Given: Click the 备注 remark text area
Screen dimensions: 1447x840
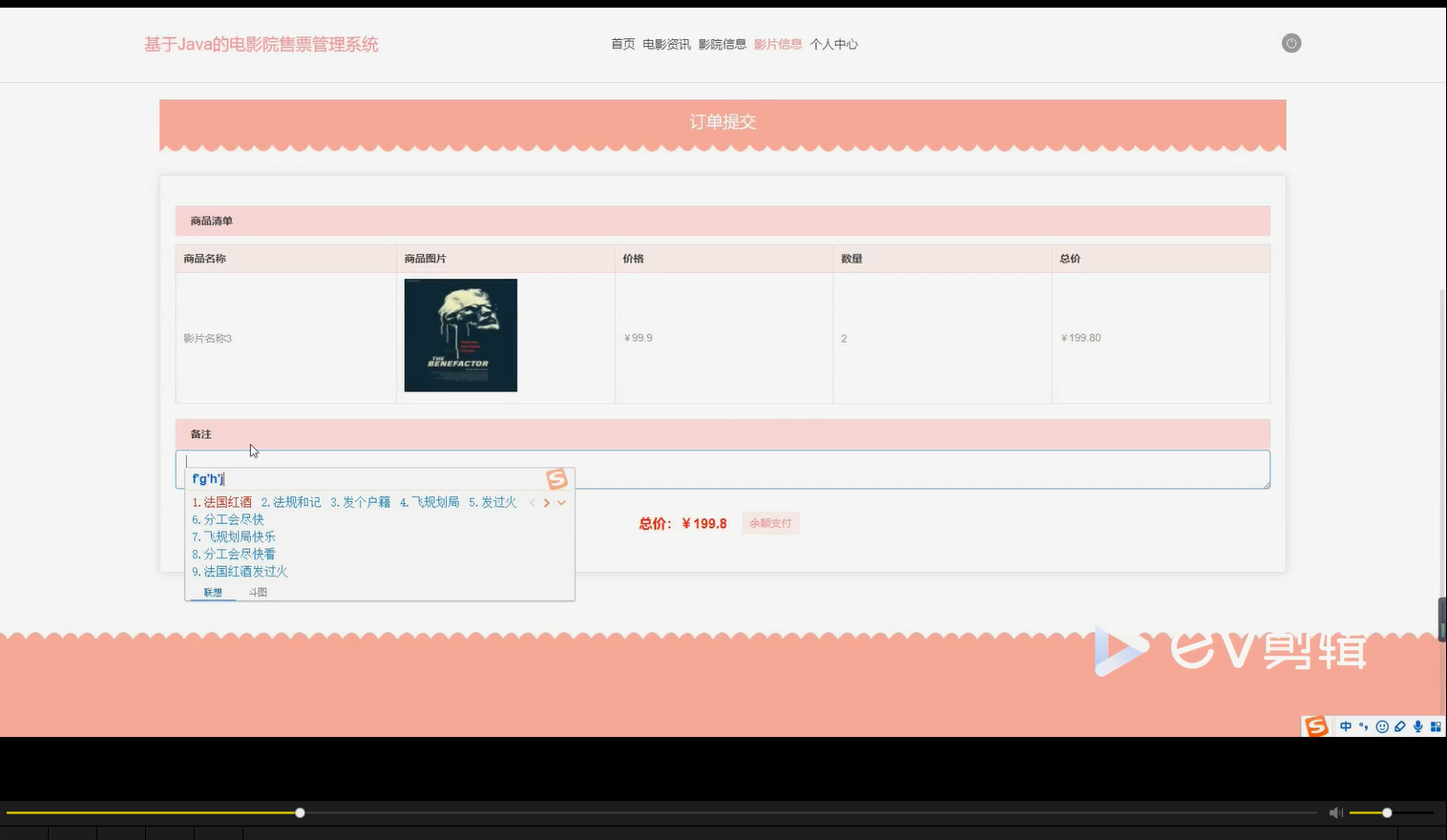Looking at the screenshot, I should (x=723, y=470).
